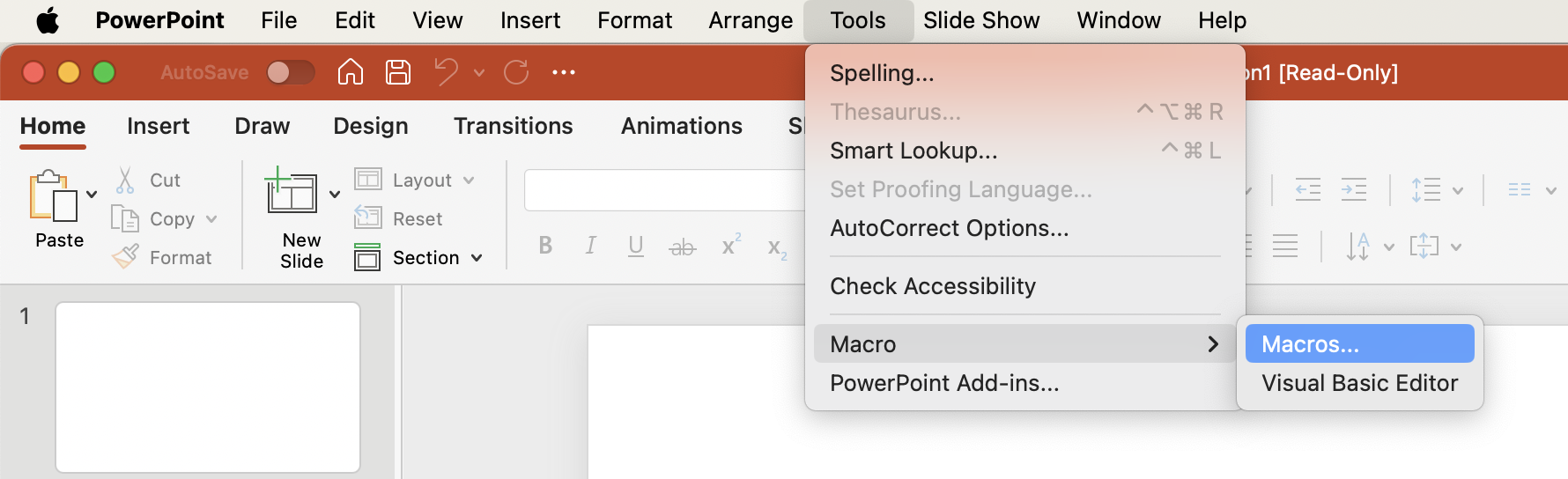Choose Check Accessibility menu item
Image resolution: width=1568 pixels, height=479 pixels.
pos(933,286)
